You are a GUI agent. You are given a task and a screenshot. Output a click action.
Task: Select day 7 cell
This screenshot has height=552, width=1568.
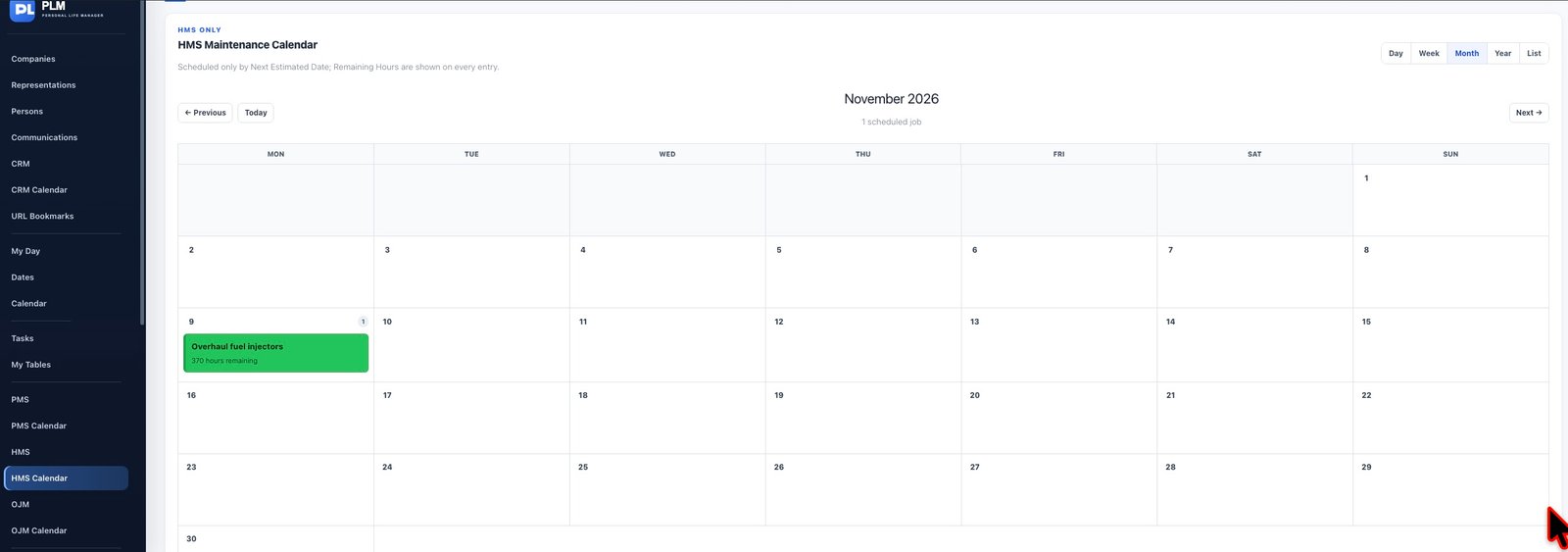(x=1254, y=272)
